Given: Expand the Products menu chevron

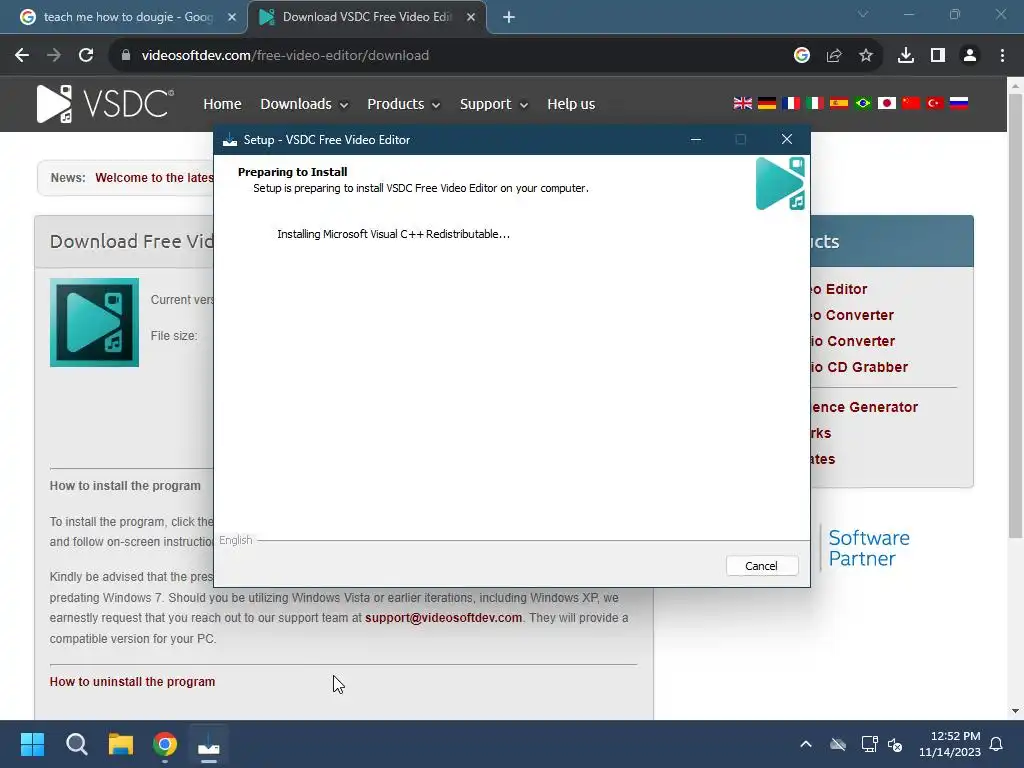Looking at the screenshot, I should (436, 105).
